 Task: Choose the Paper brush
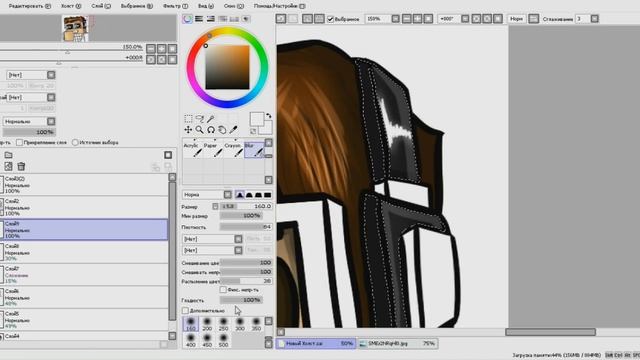click(x=213, y=149)
